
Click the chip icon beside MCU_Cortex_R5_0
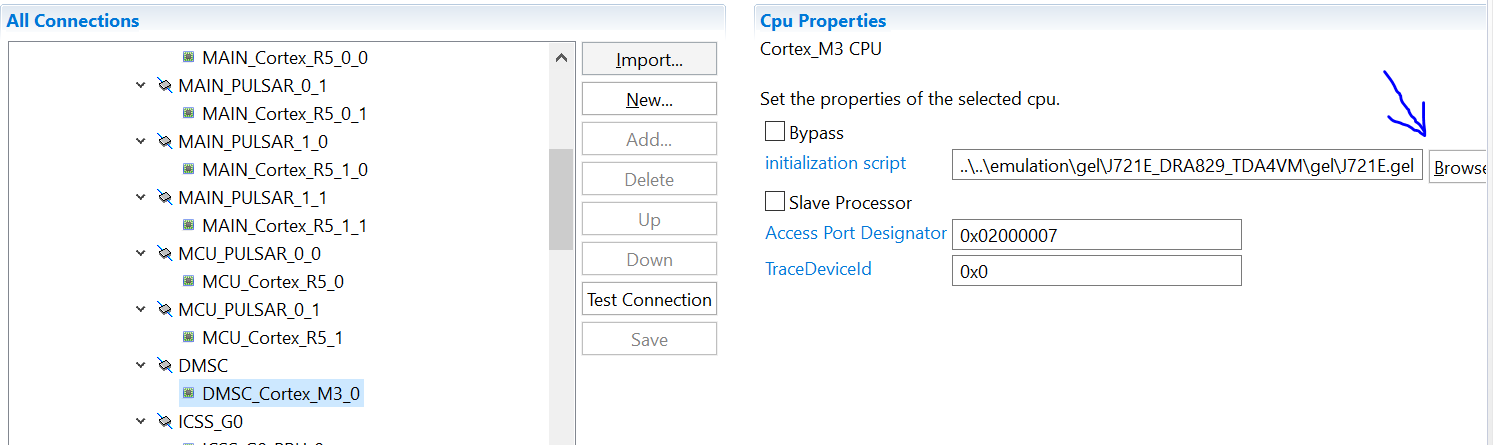pyautogui.click(x=188, y=282)
